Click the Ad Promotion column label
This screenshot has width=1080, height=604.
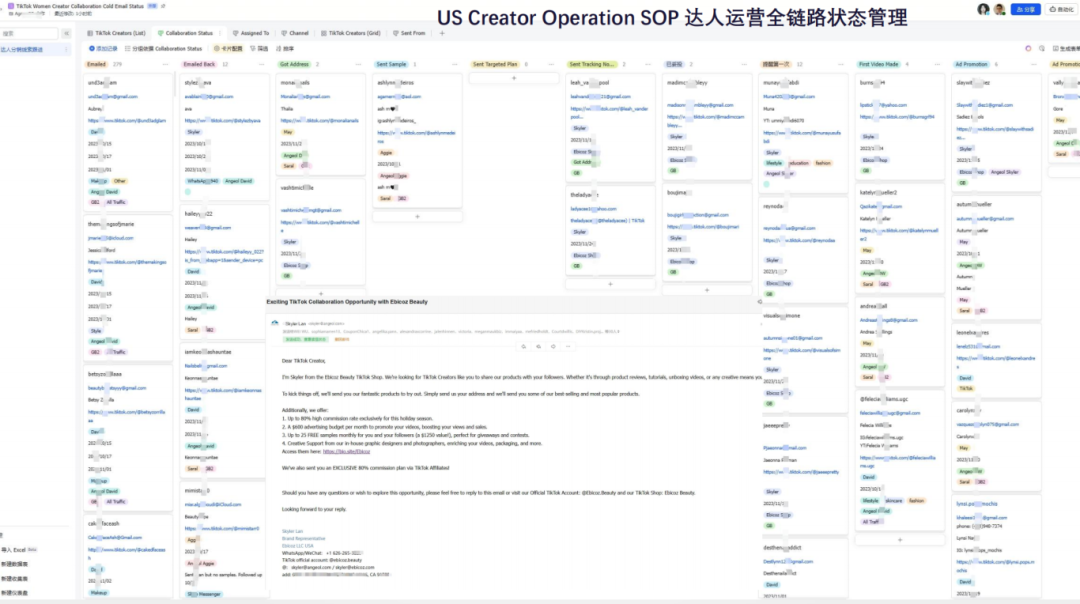[971, 64]
